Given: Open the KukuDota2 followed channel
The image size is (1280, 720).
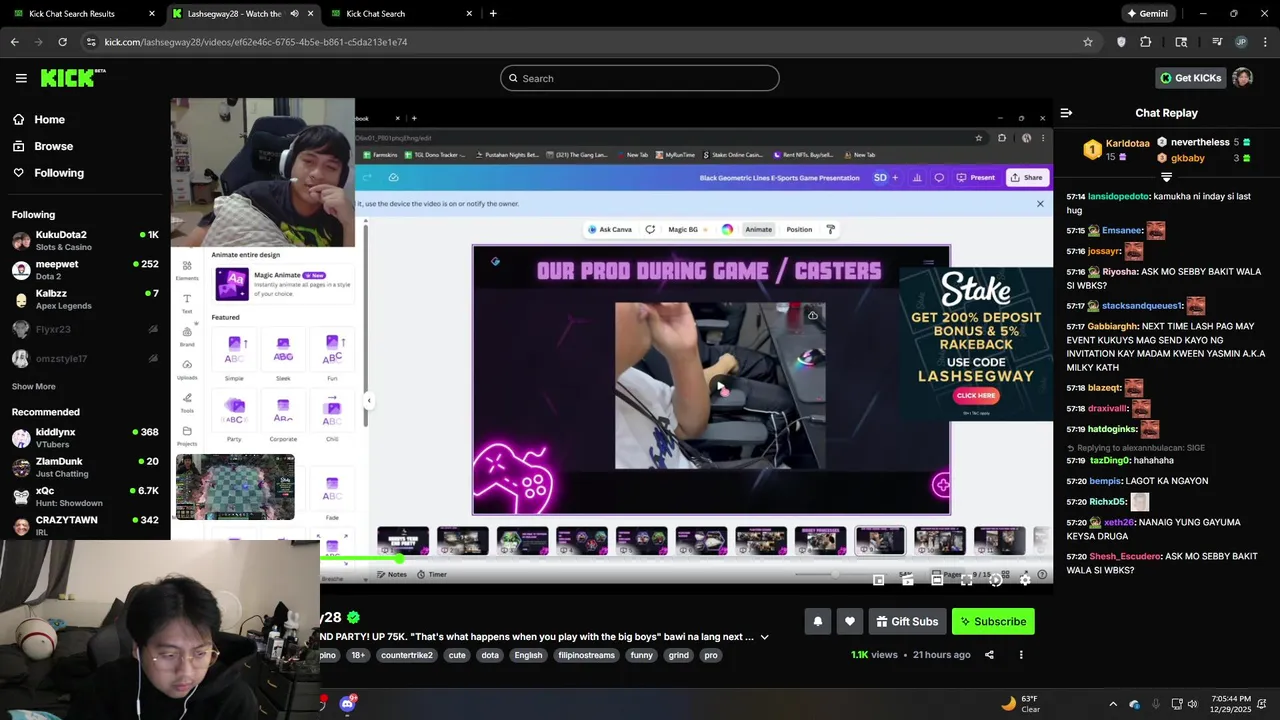Looking at the screenshot, I should 85,240.
